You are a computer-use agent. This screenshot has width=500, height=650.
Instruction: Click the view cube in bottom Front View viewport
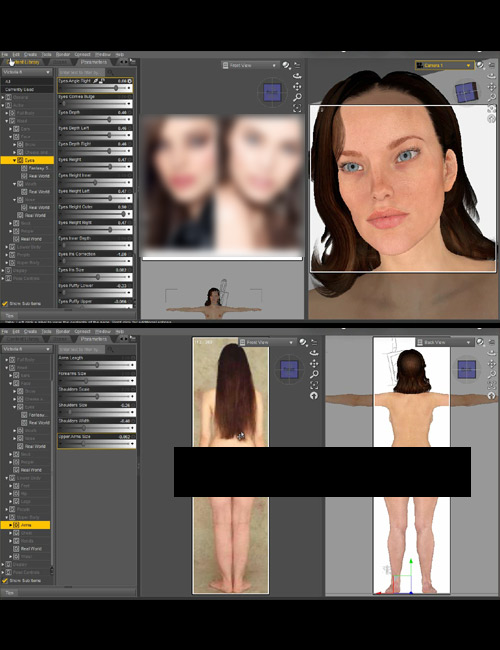click(x=289, y=369)
